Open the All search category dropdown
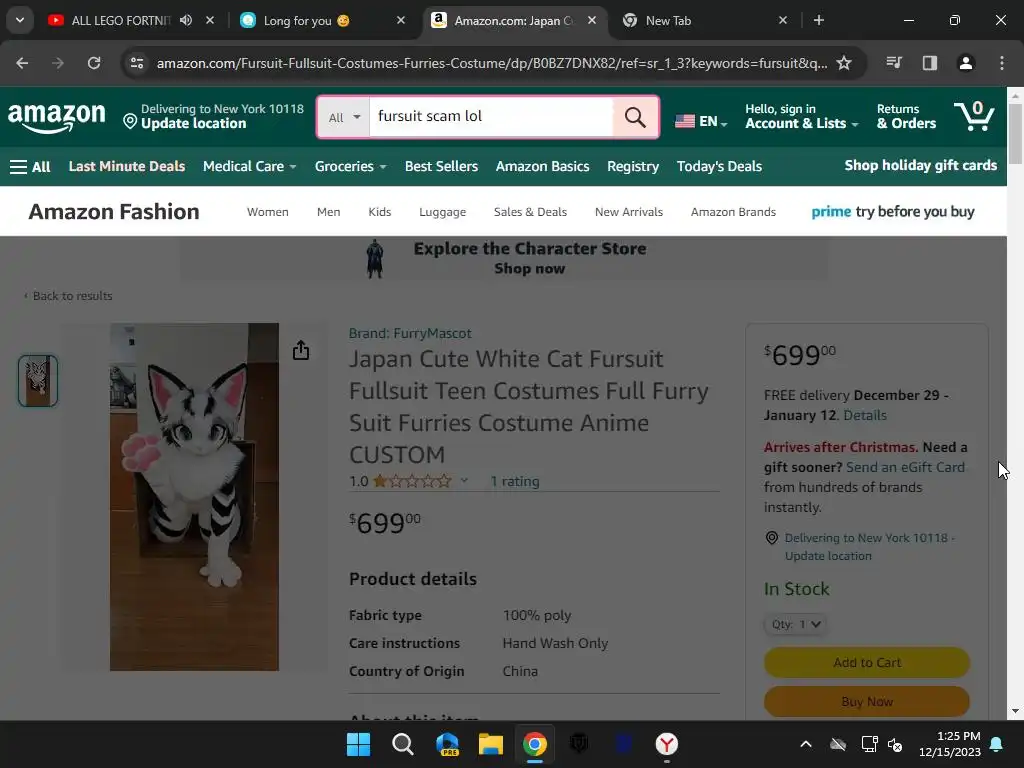The image size is (1024, 768). 344,118
